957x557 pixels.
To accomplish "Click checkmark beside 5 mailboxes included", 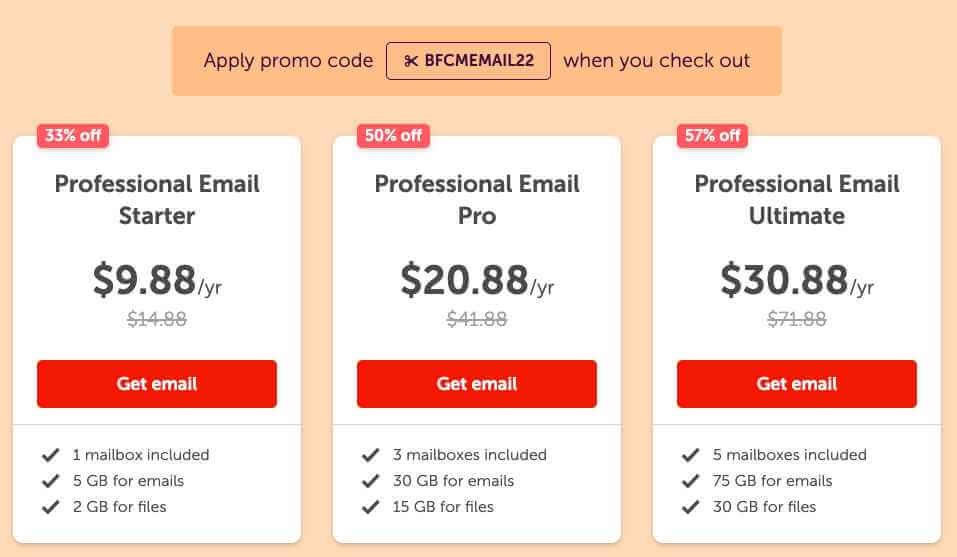I will click(690, 455).
